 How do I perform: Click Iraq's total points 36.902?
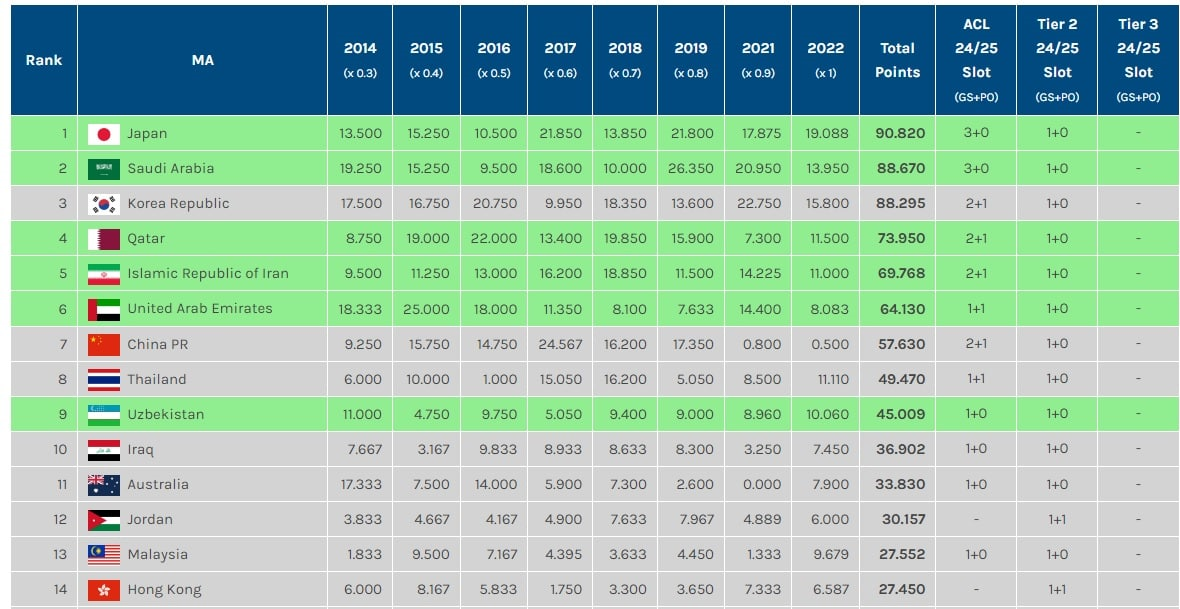point(901,450)
